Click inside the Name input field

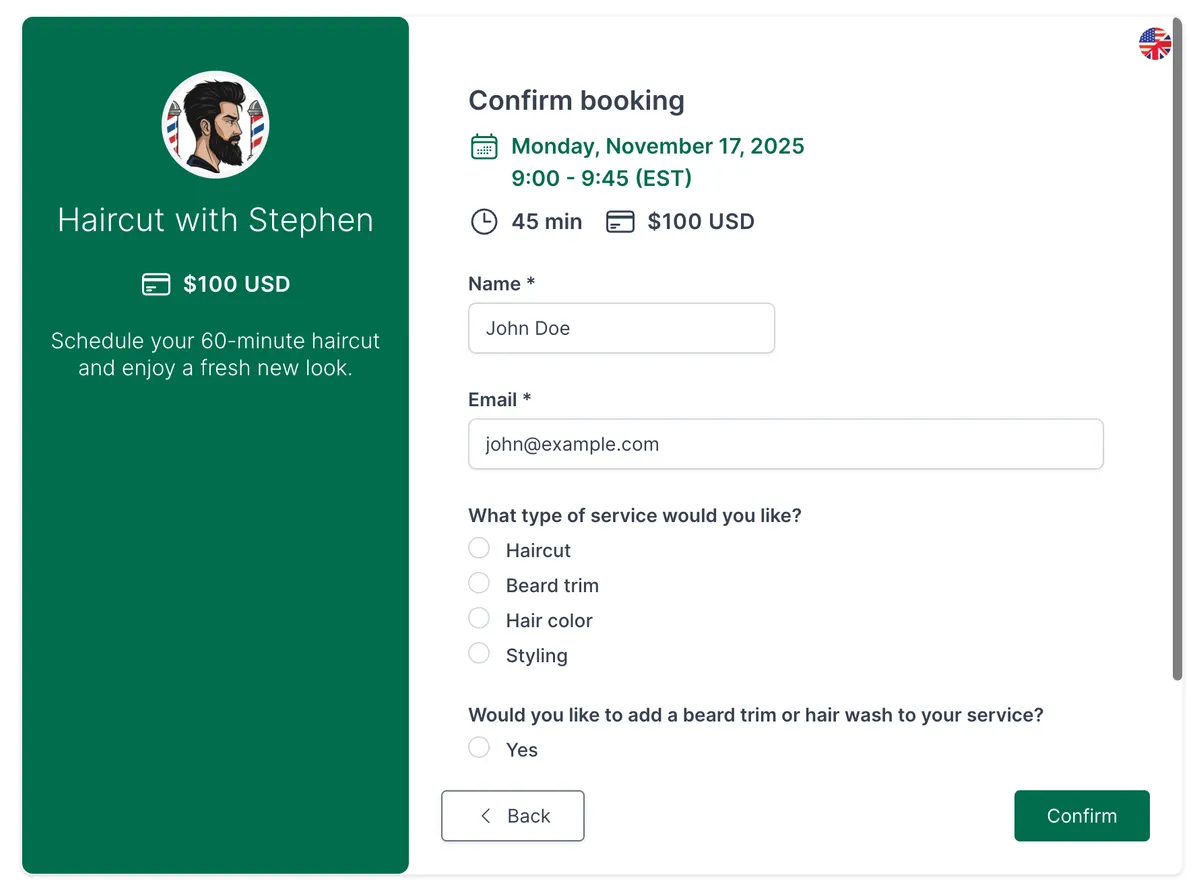point(621,328)
